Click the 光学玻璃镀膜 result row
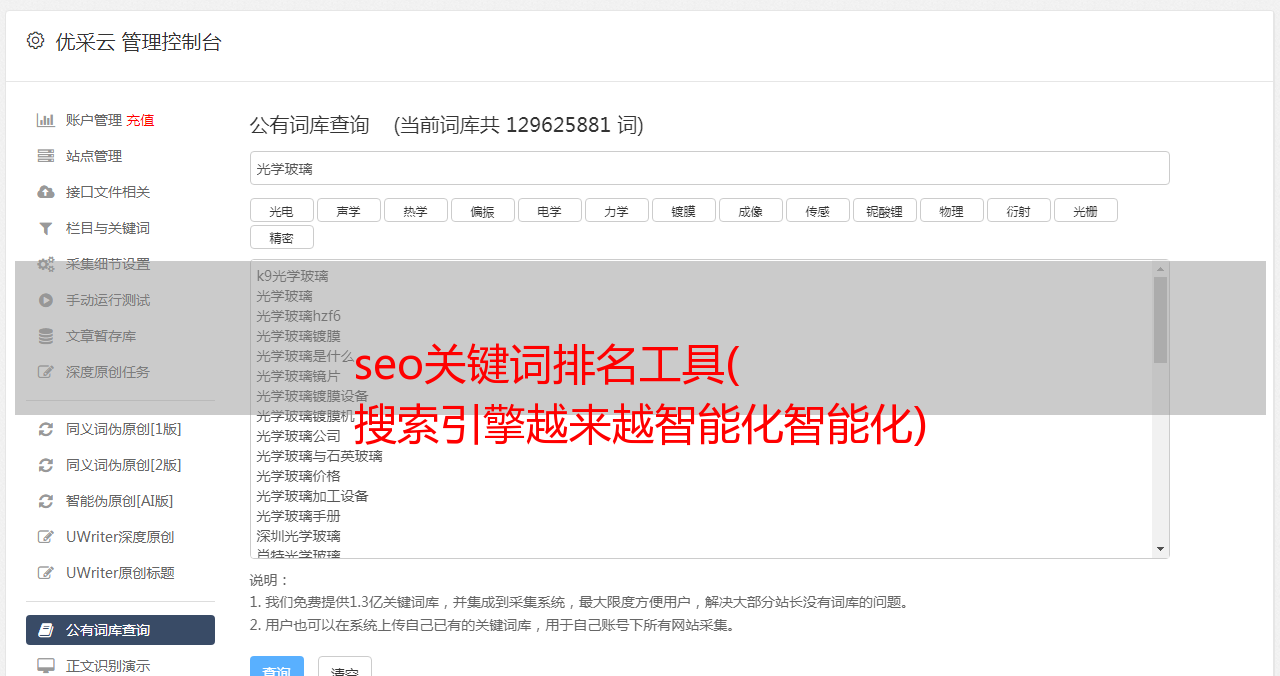 click(298, 336)
